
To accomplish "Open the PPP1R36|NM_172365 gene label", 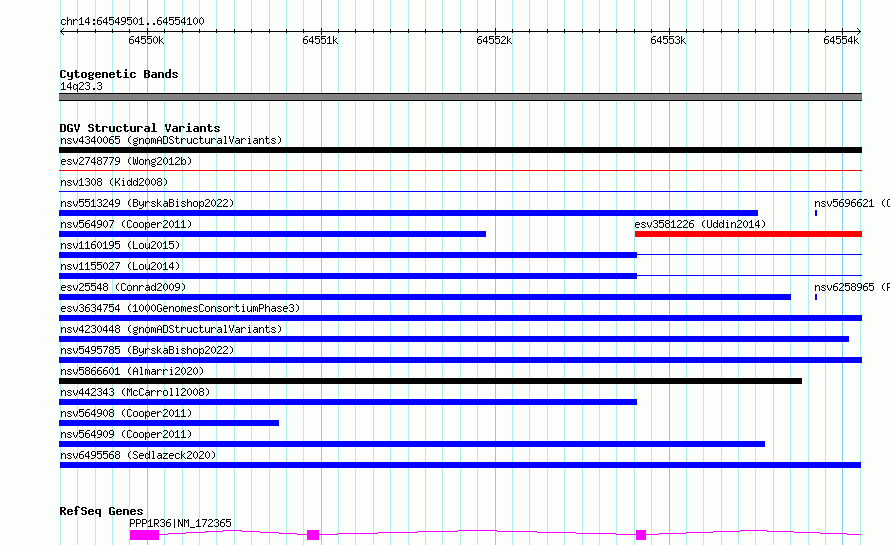I will coord(180,523).
